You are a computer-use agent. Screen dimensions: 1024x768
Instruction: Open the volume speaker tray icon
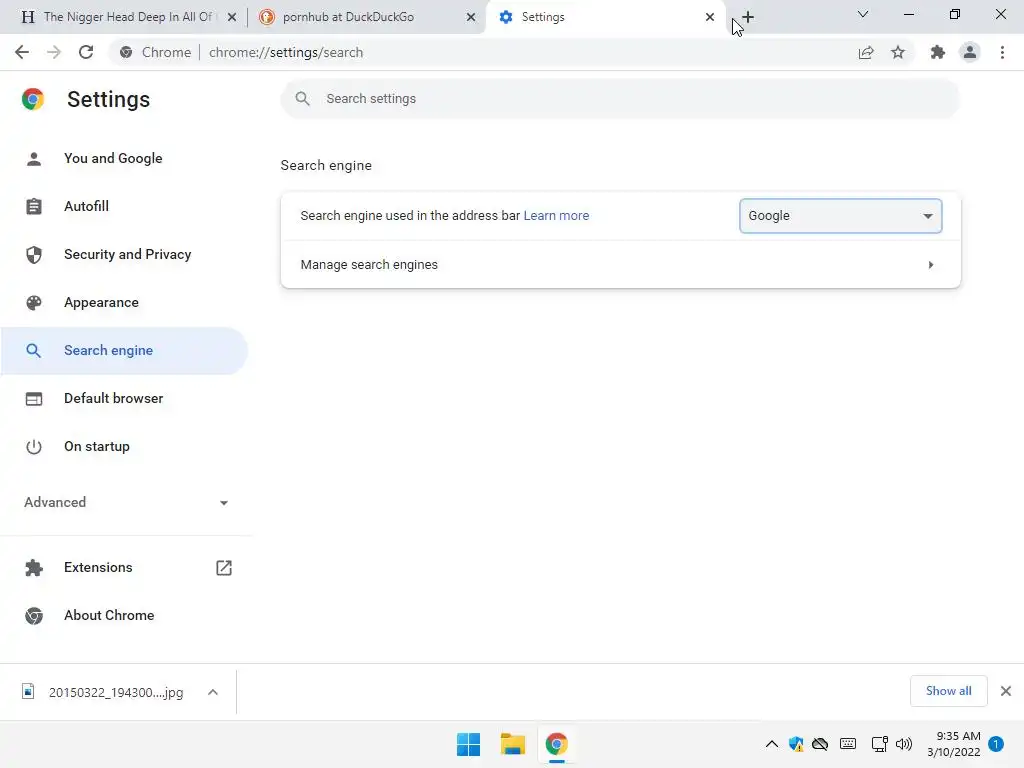(904, 744)
